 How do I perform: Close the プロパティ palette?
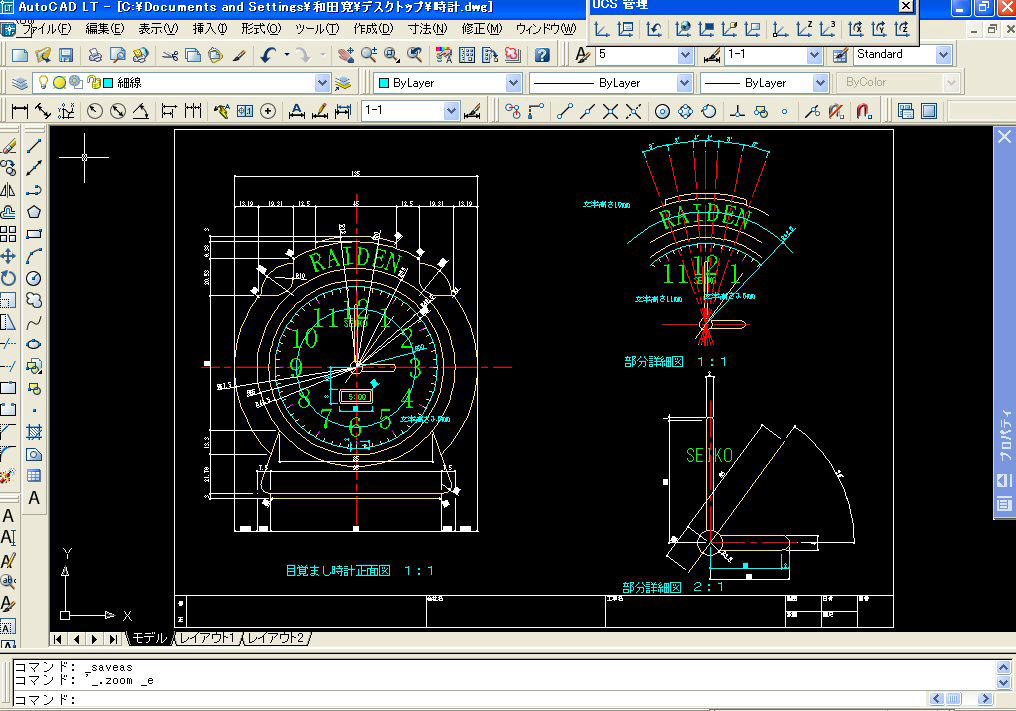coord(1004,137)
